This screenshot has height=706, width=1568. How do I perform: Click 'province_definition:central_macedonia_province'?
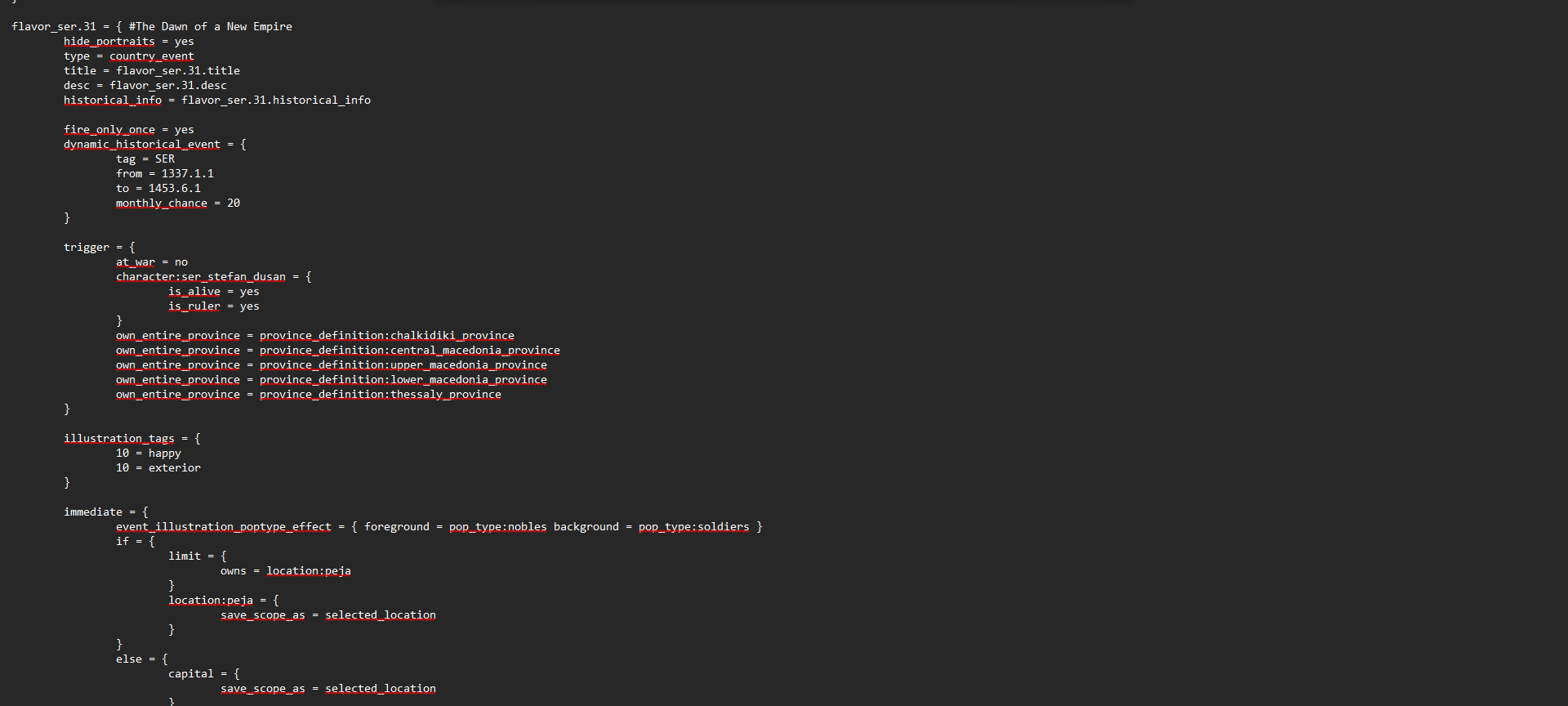point(410,351)
